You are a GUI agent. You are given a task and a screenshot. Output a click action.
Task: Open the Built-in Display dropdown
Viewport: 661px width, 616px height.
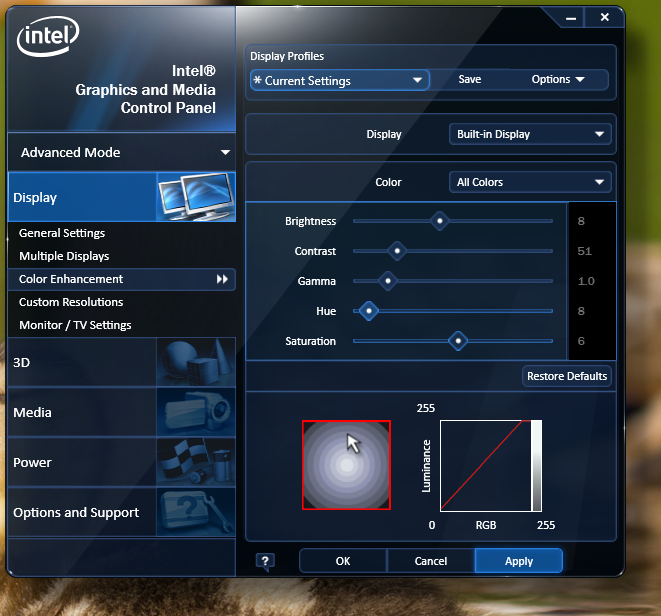(x=530, y=134)
